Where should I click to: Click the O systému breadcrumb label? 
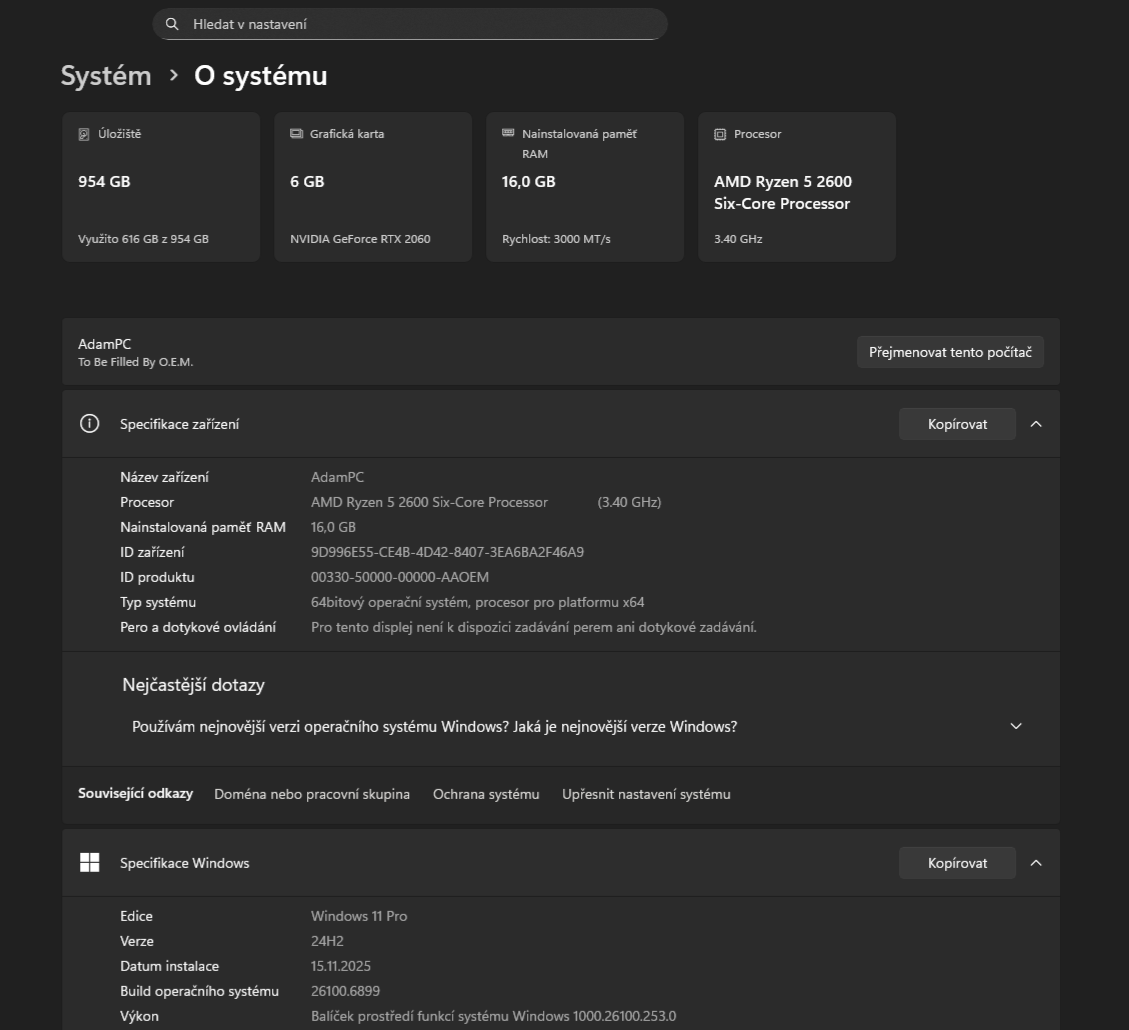(x=258, y=75)
